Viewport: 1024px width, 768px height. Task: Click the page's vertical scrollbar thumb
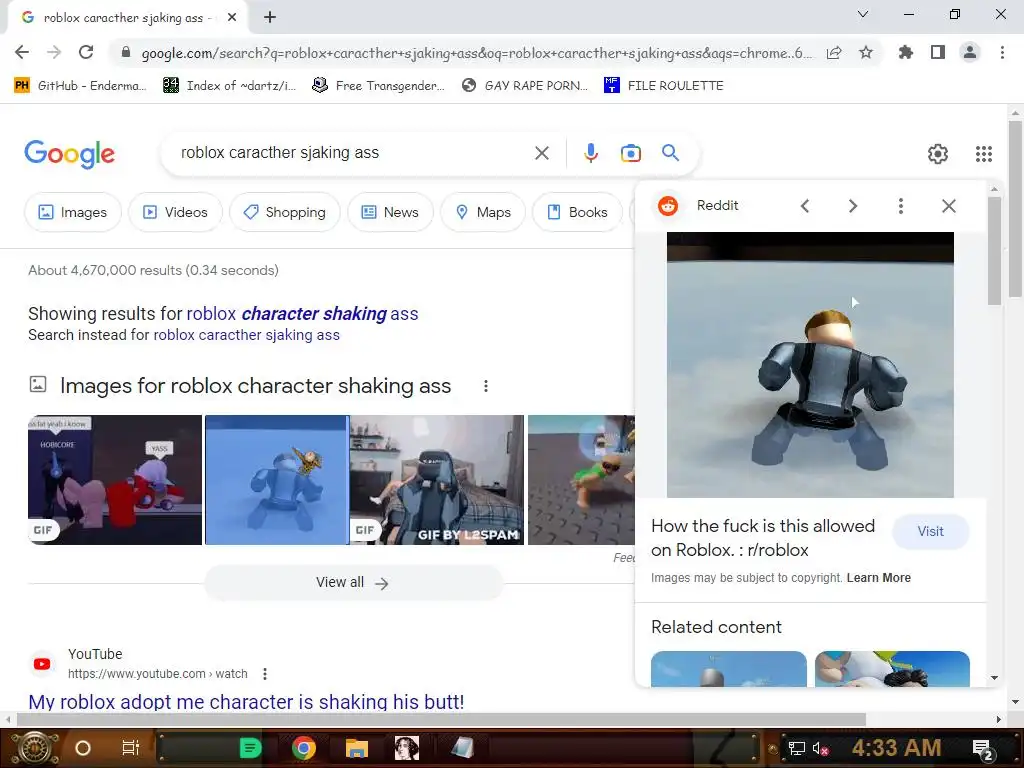[1014, 209]
